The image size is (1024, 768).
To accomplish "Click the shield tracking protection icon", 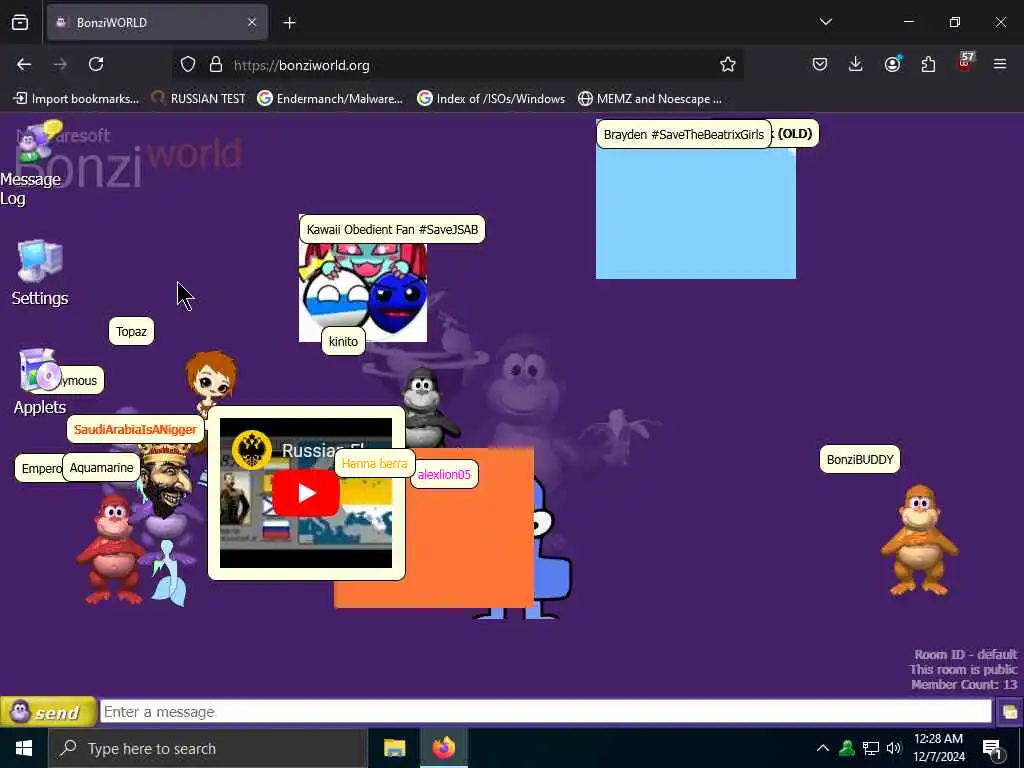I will tap(188, 65).
